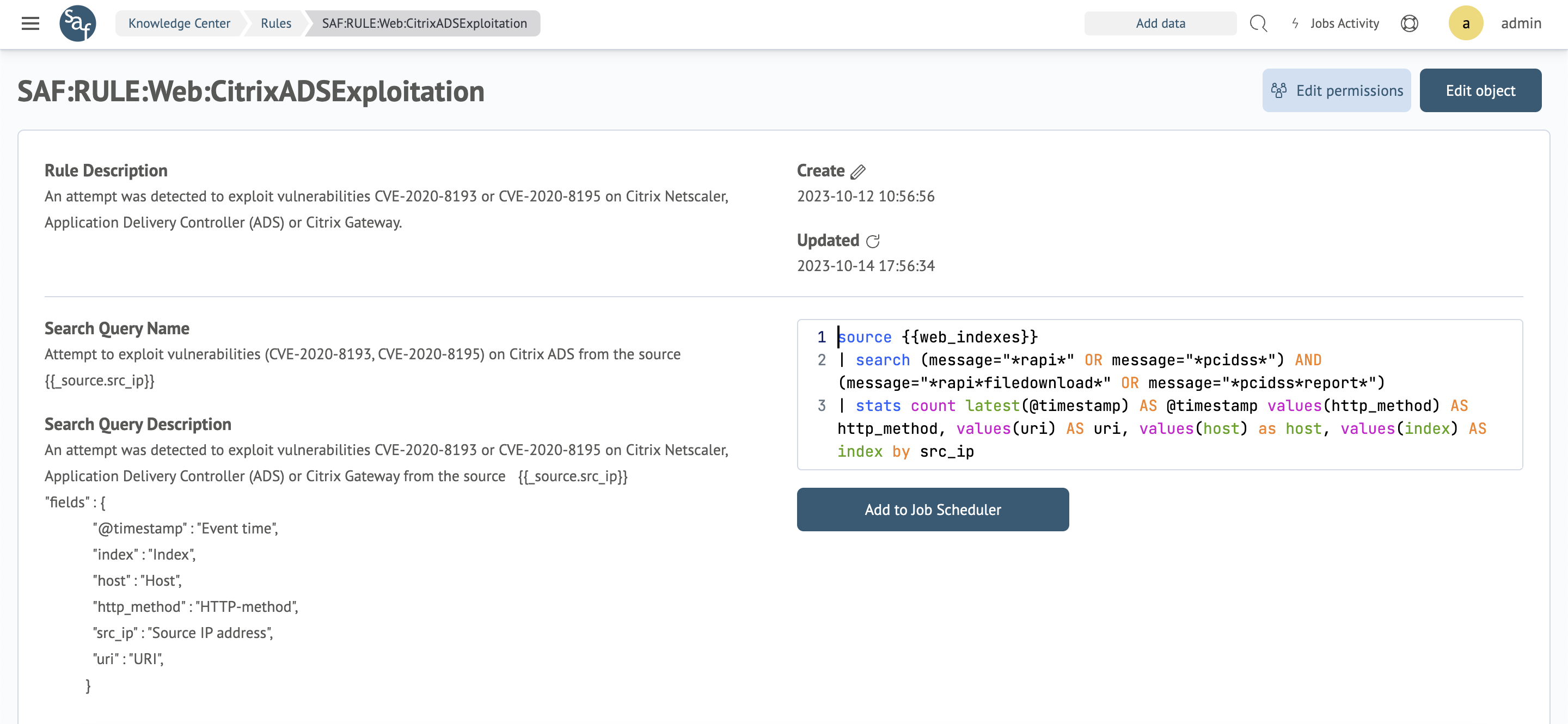Open the help lifebuoy icon
The image size is (1568, 724).
[x=1409, y=23]
